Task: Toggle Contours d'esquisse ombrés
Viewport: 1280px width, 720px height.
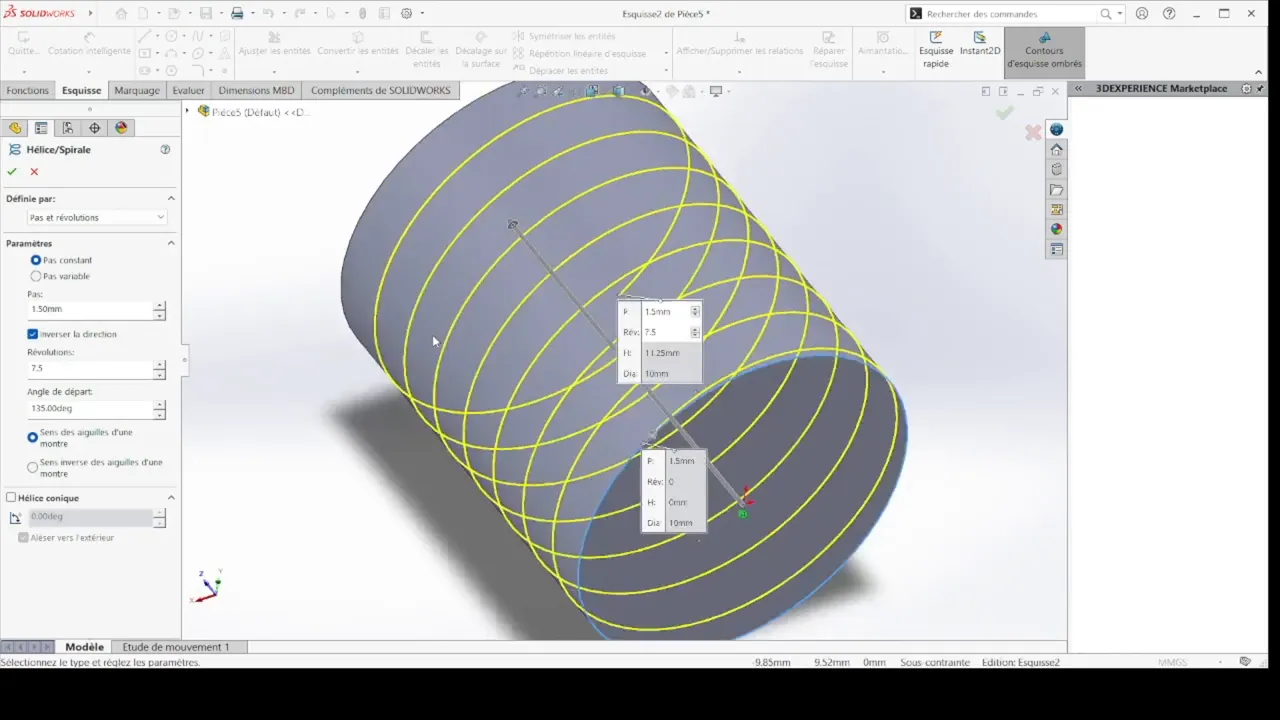Action: (1044, 51)
